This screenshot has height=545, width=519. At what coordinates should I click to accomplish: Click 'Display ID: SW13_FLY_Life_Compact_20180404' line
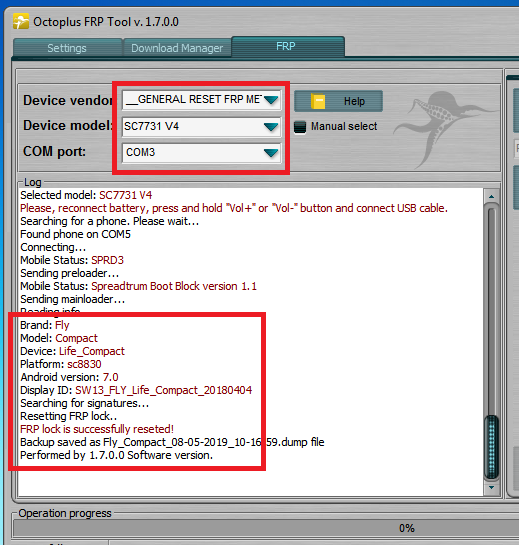pyautogui.click(x=136, y=390)
